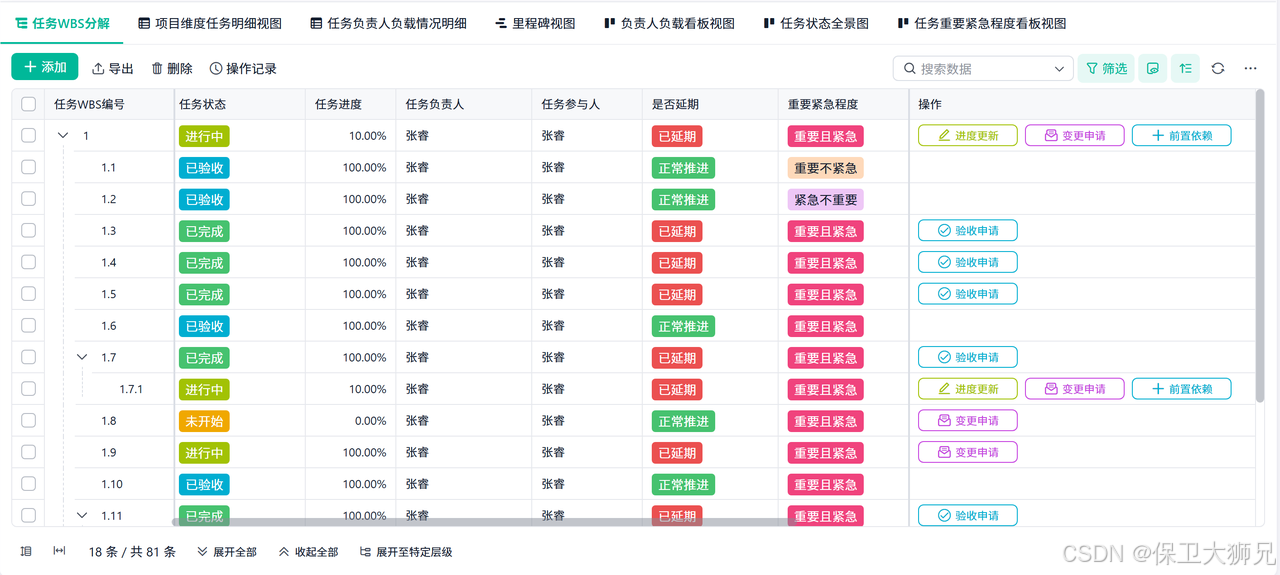
Task: Tick the checkbox for row 1.5
Action: [x=28, y=294]
